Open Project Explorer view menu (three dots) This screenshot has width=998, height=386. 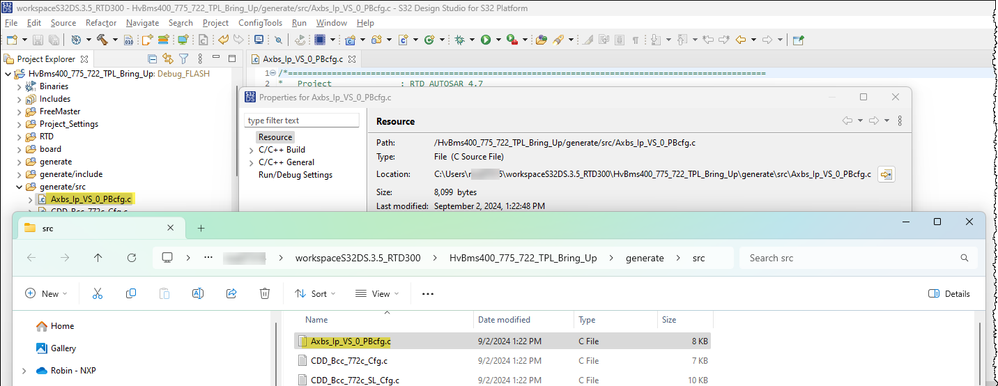tap(200, 59)
